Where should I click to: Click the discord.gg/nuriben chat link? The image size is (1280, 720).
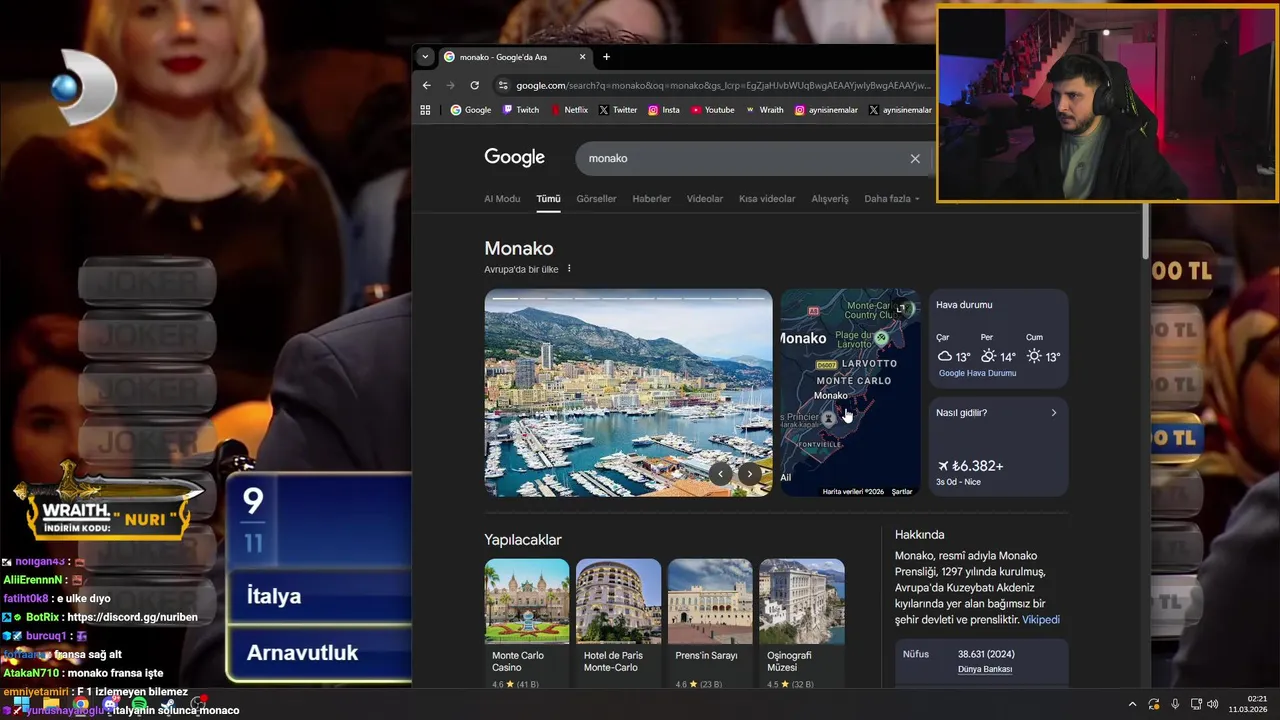tap(132, 617)
